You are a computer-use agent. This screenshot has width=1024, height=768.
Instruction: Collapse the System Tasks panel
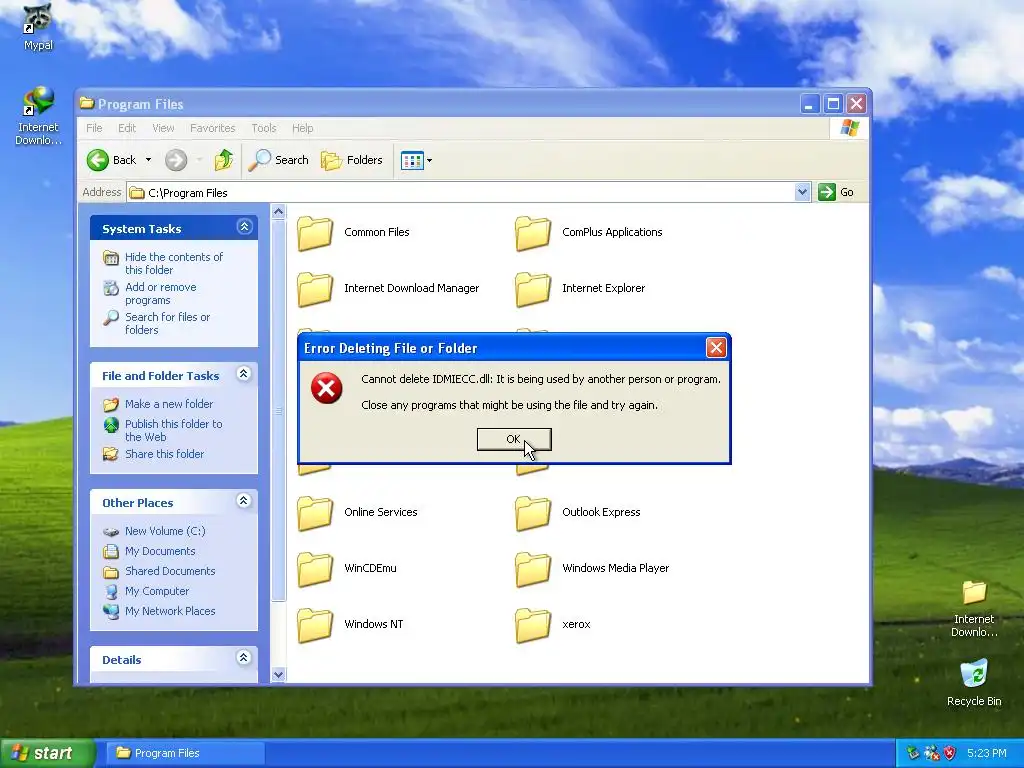(x=244, y=227)
